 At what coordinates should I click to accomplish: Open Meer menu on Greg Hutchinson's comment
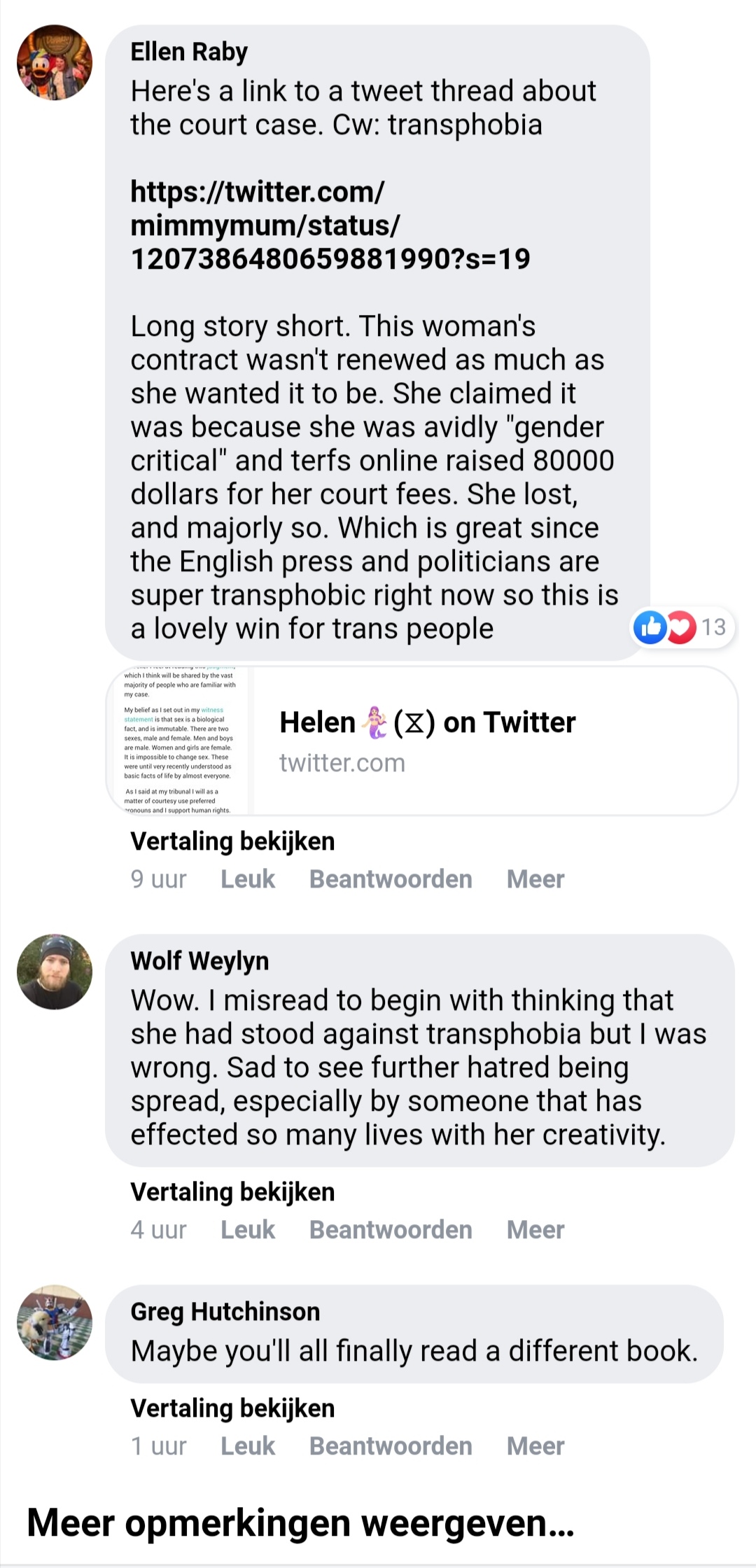tap(535, 1446)
